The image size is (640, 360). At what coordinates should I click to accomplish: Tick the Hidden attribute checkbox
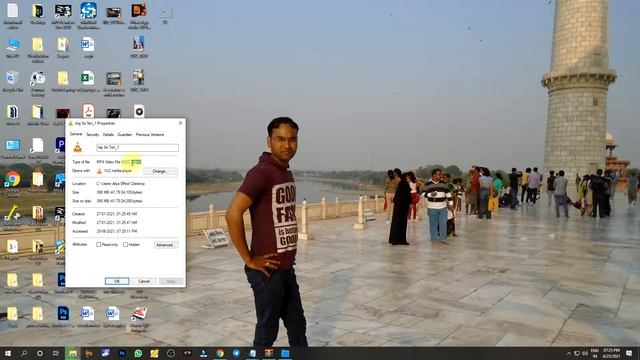click(125, 244)
